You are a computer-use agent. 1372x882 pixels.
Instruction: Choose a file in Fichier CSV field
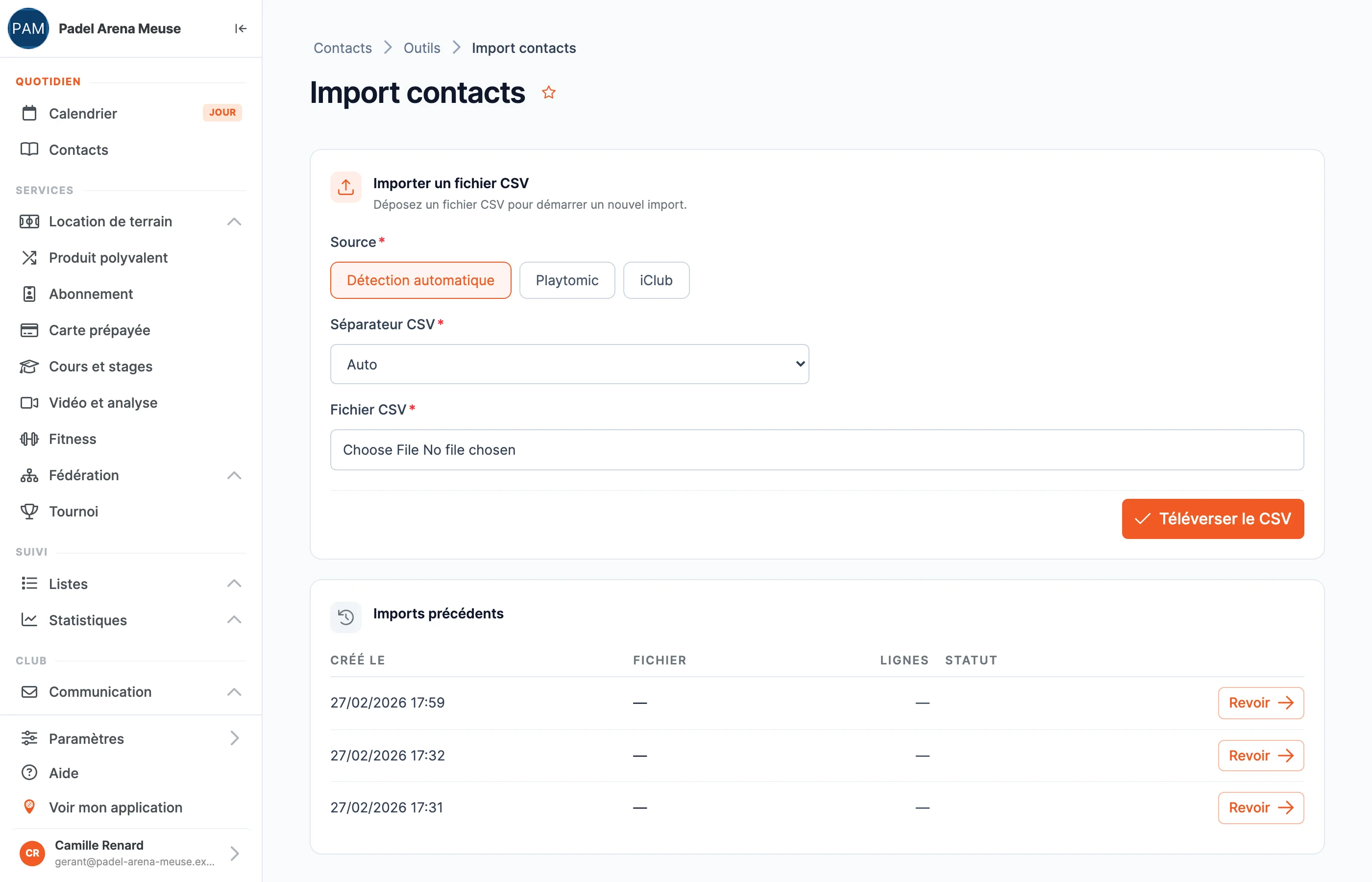817,450
